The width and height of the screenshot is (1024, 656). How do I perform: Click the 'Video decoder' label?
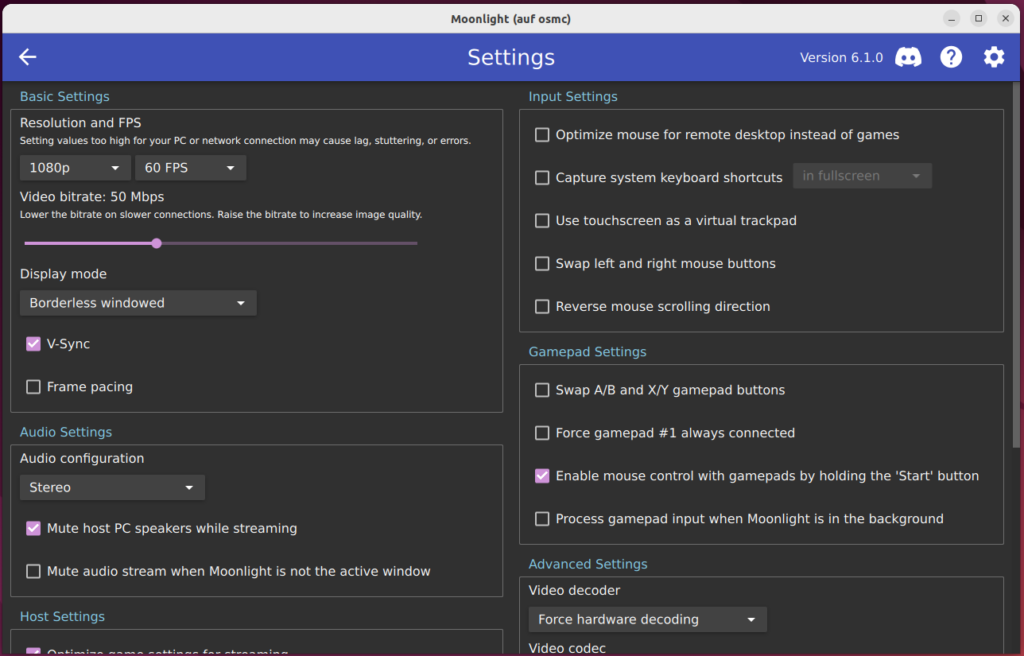574,591
